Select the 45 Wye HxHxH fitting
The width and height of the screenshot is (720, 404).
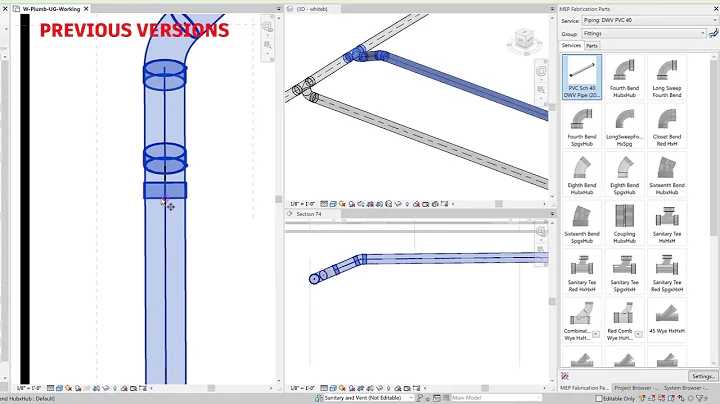667,320
